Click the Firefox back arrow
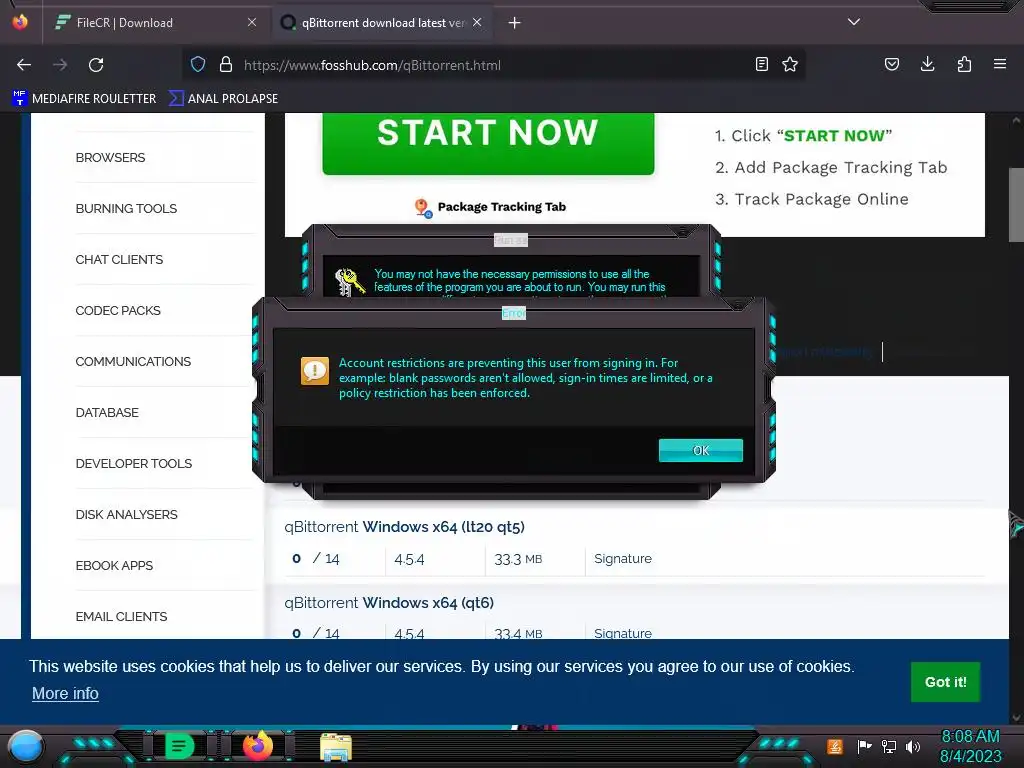The height and width of the screenshot is (768, 1024). tap(24, 65)
